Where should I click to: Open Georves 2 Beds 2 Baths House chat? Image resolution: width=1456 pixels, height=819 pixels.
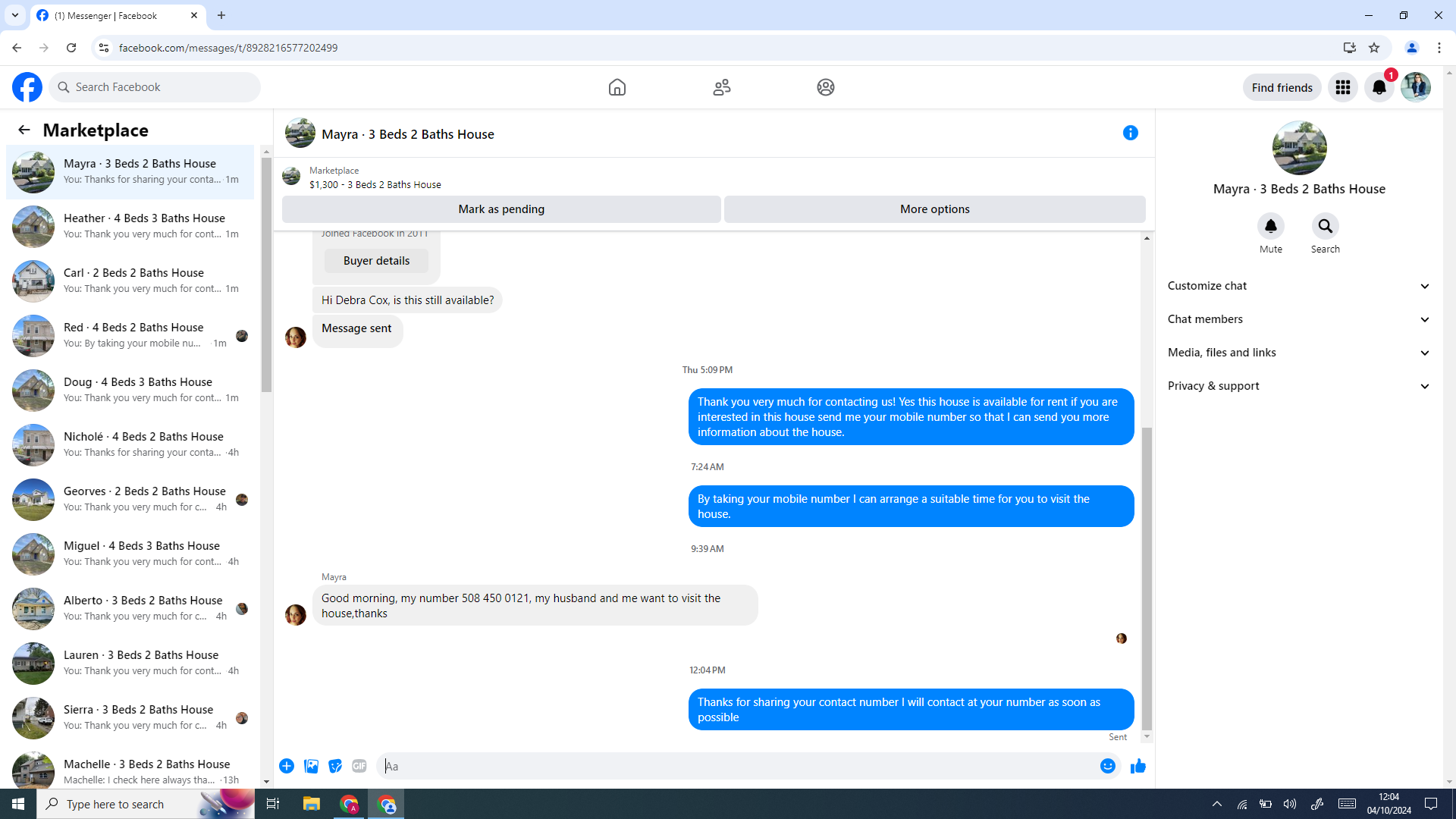click(x=130, y=500)
